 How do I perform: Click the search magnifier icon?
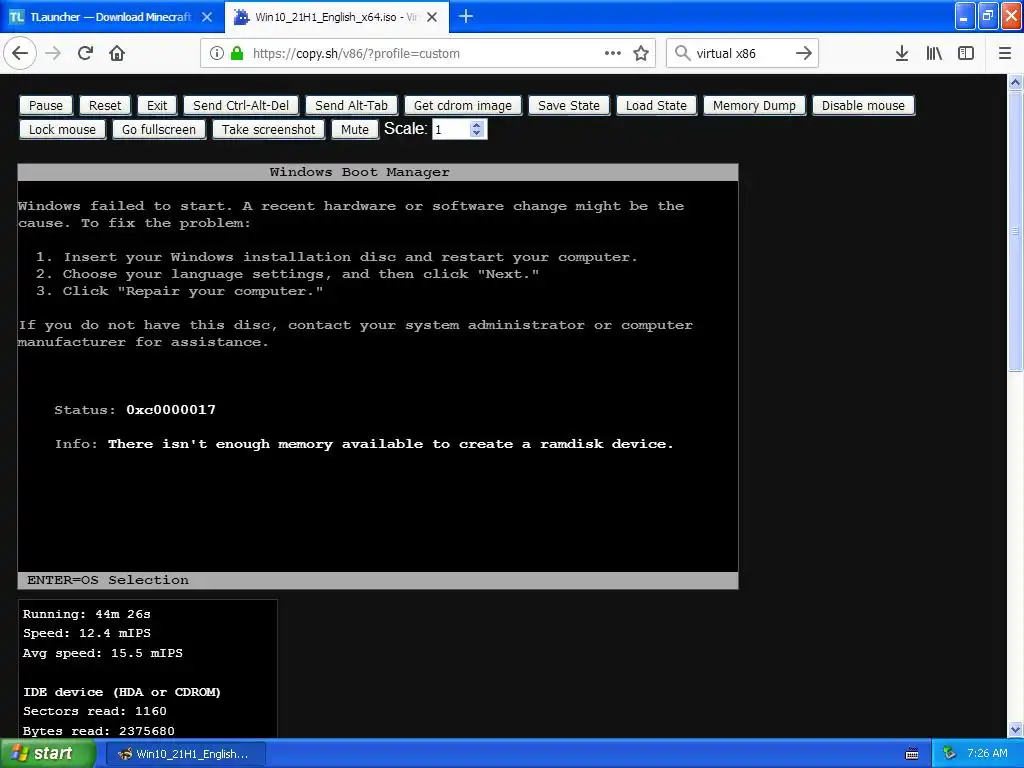point(682,53)
